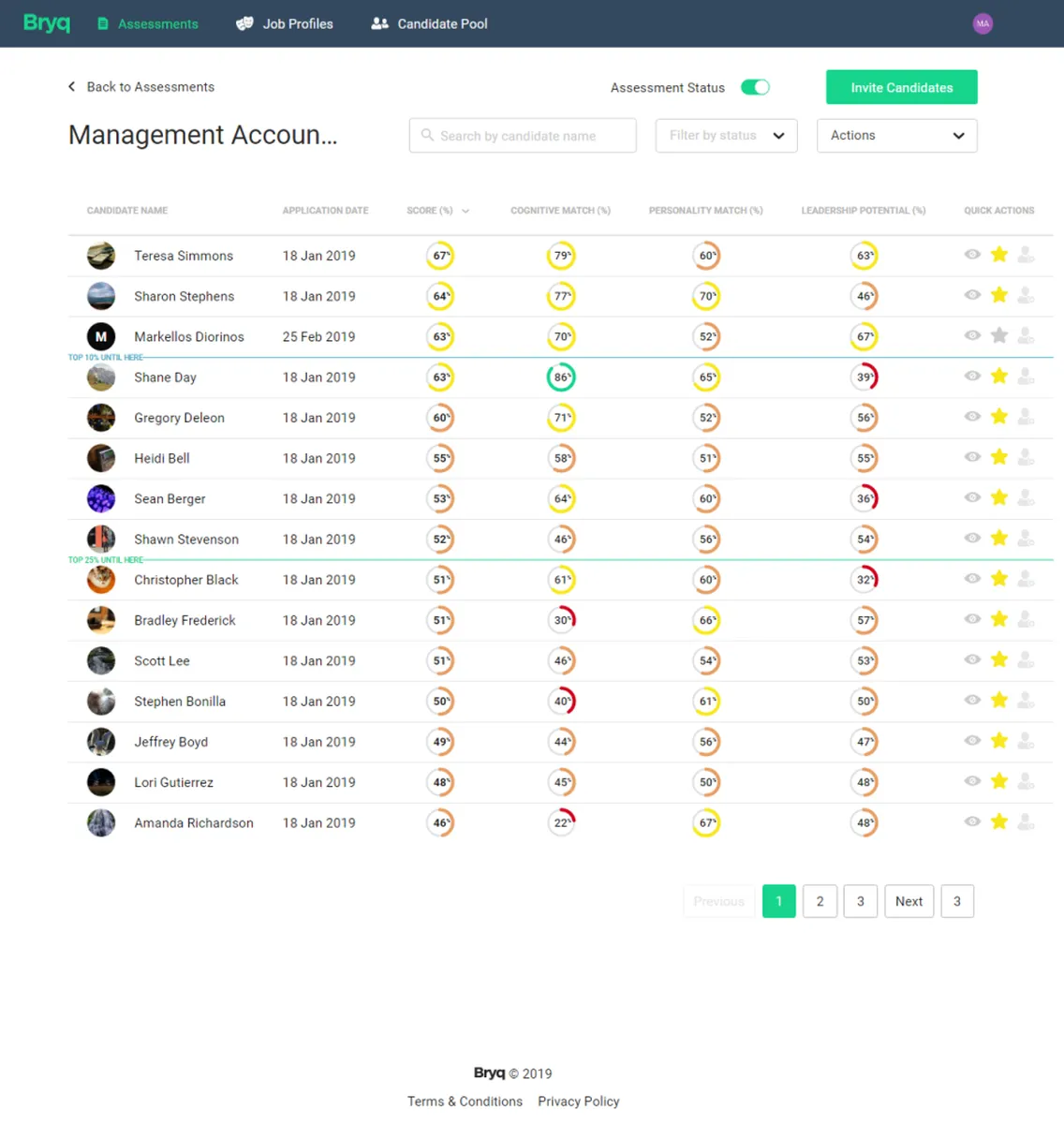Click the Invite Candidates button
The image size is (1064, 1124).
[x=902, y=87]
